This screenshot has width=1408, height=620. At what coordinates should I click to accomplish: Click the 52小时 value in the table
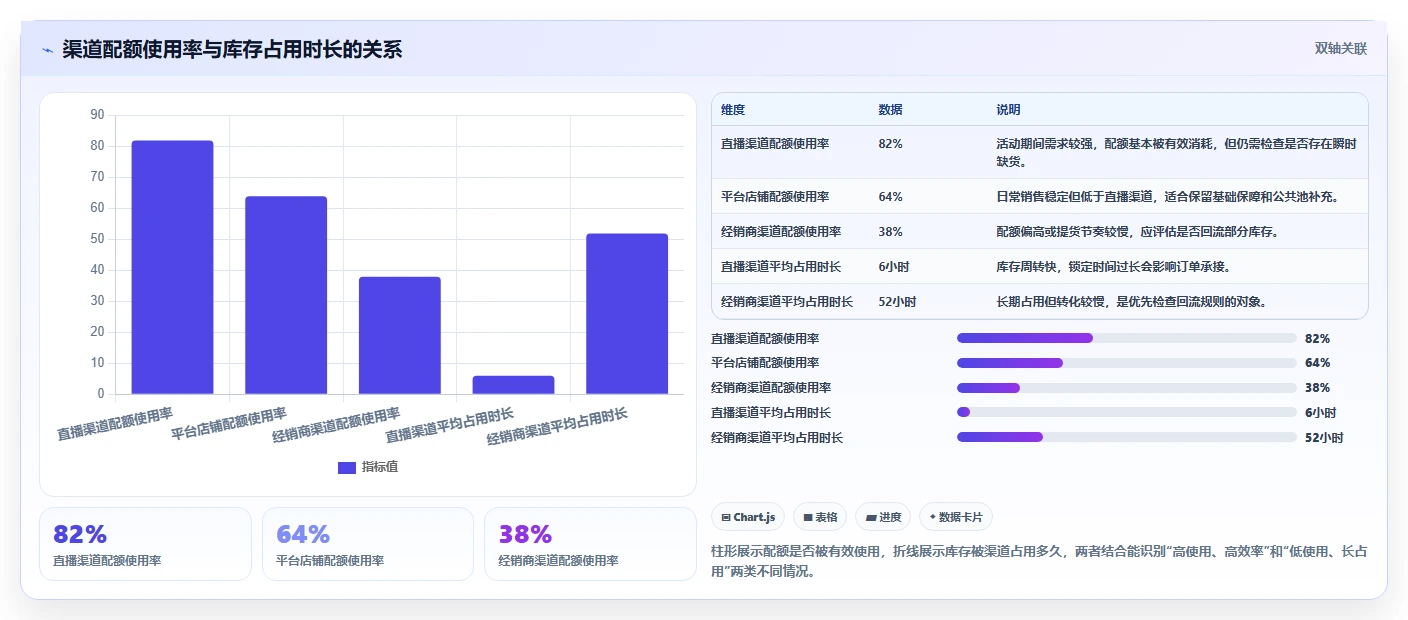[897, 302]
